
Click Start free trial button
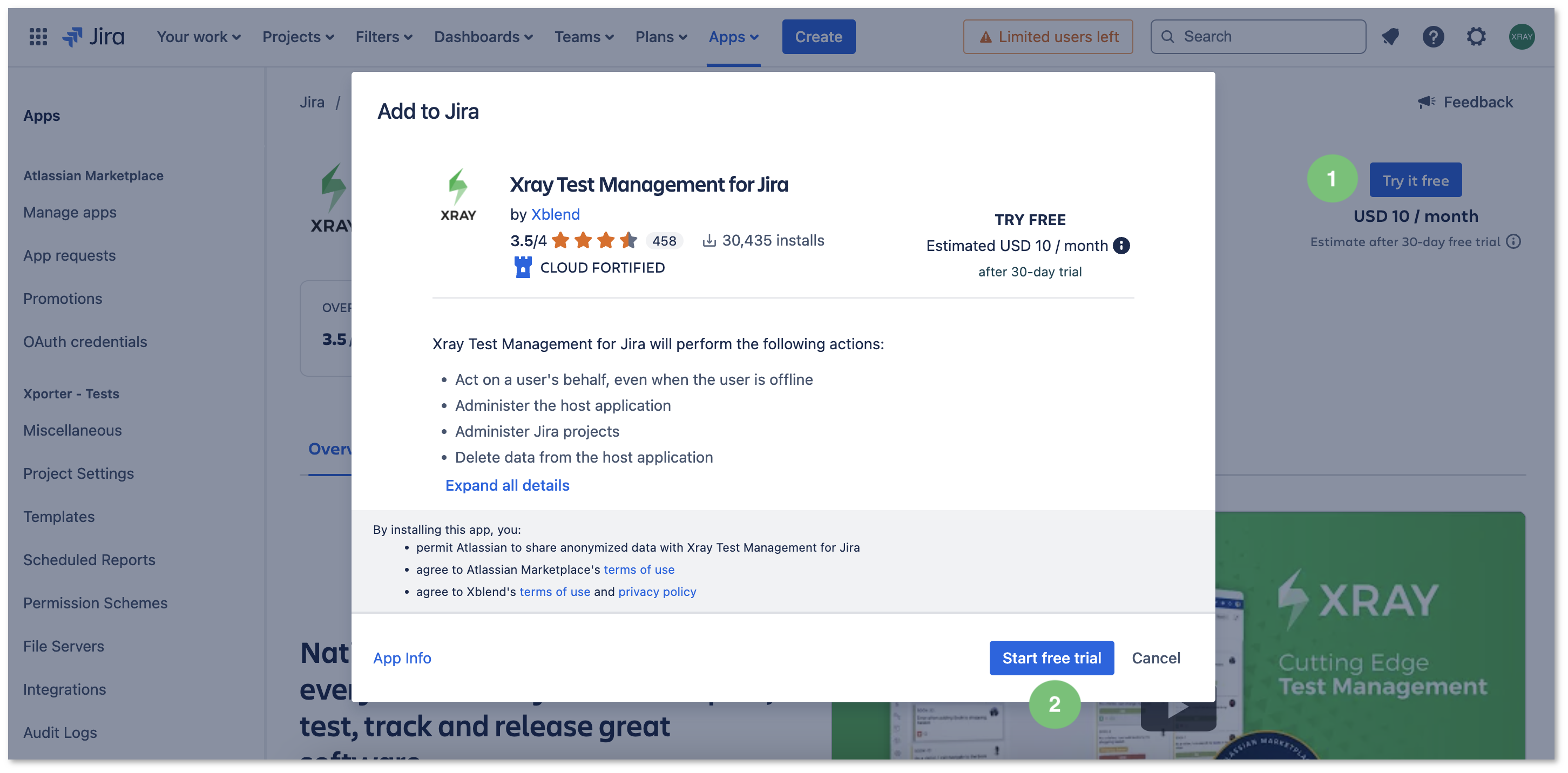tap(1051, 657)
